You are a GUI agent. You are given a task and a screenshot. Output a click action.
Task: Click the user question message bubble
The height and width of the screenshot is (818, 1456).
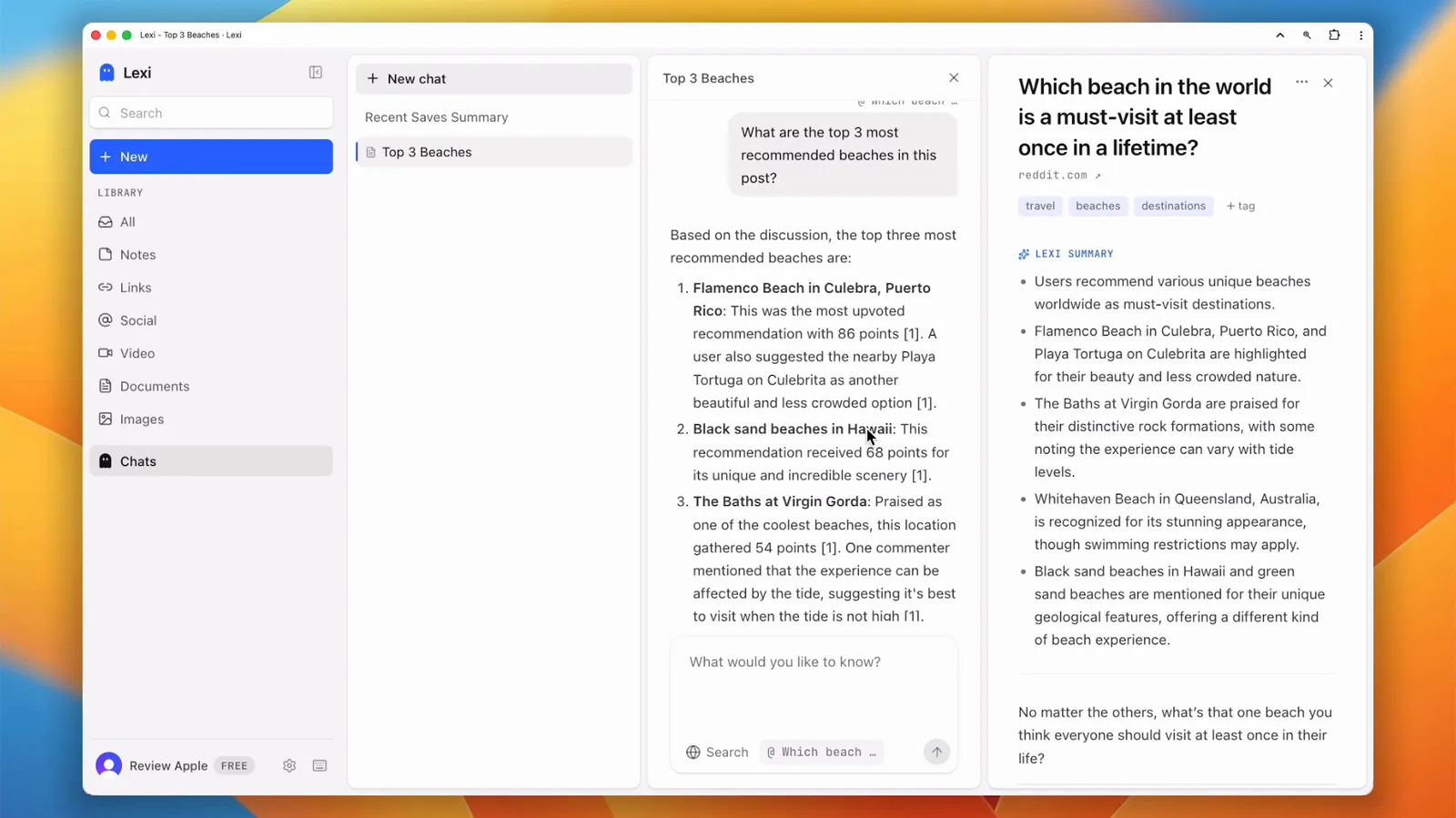(843, 156)
